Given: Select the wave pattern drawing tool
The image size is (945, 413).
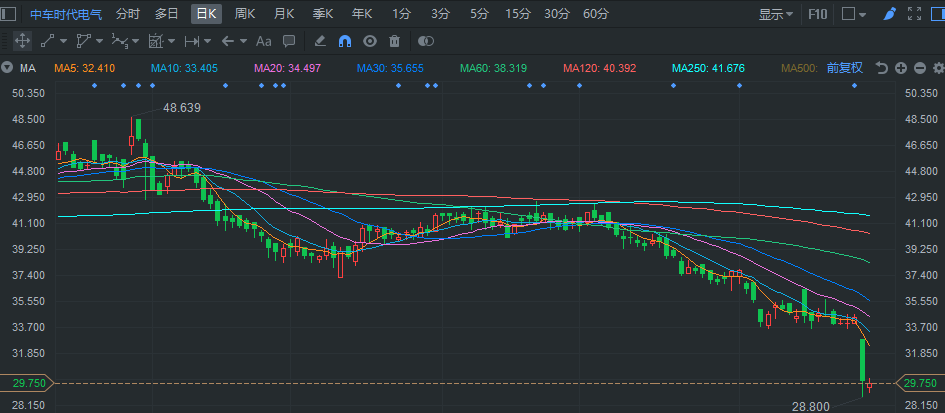Looking at the screenshot, I should pos(120,41).
